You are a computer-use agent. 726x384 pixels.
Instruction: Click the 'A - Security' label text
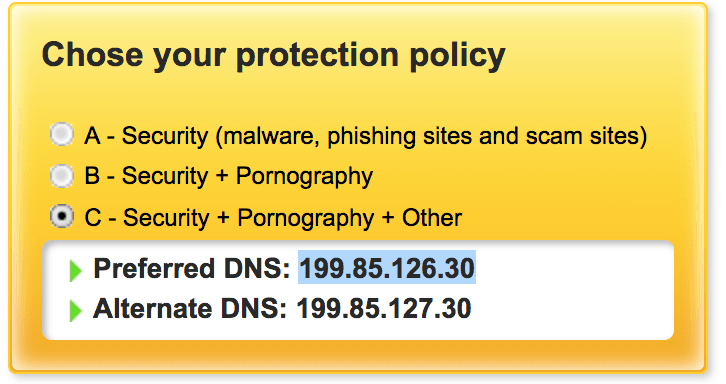point(146,136)
